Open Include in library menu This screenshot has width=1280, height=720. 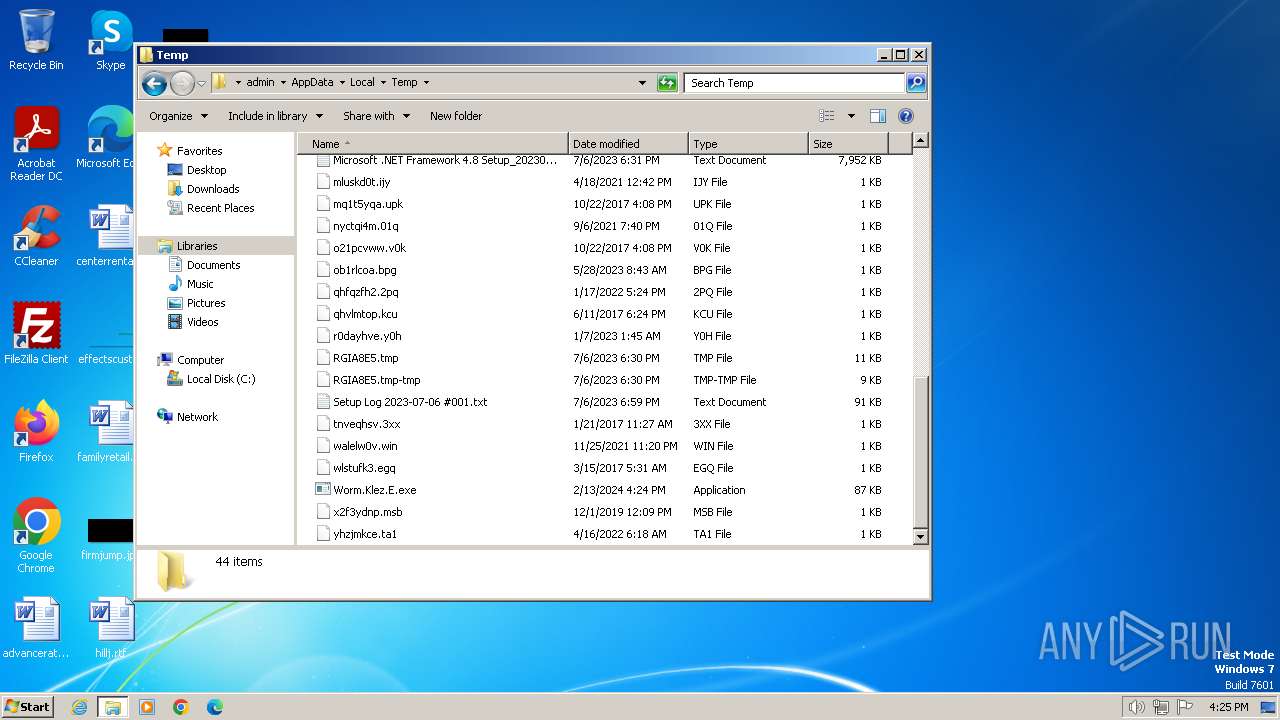(x=275, y=116)
